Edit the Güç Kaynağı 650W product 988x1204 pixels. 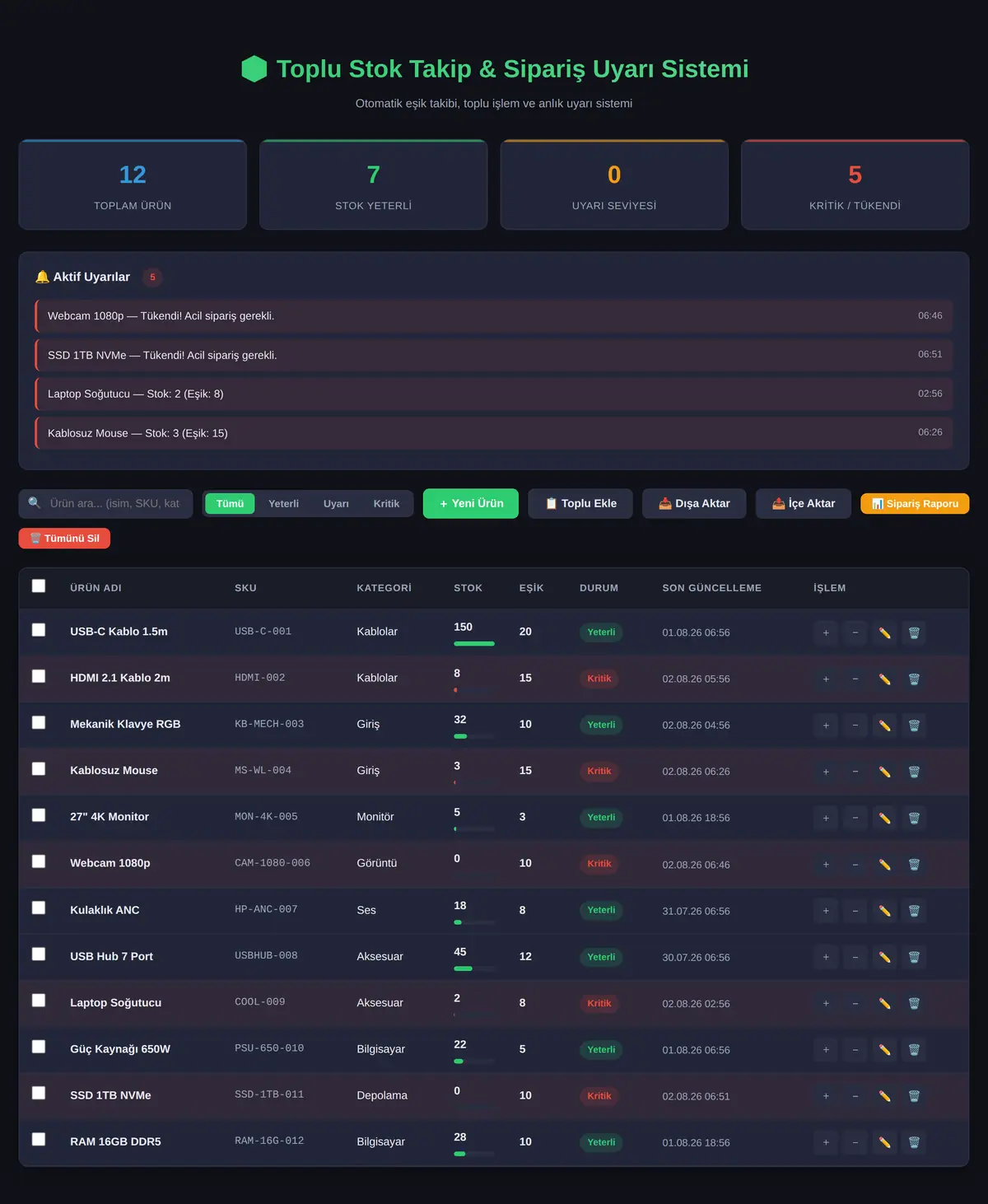point(884,1050)
